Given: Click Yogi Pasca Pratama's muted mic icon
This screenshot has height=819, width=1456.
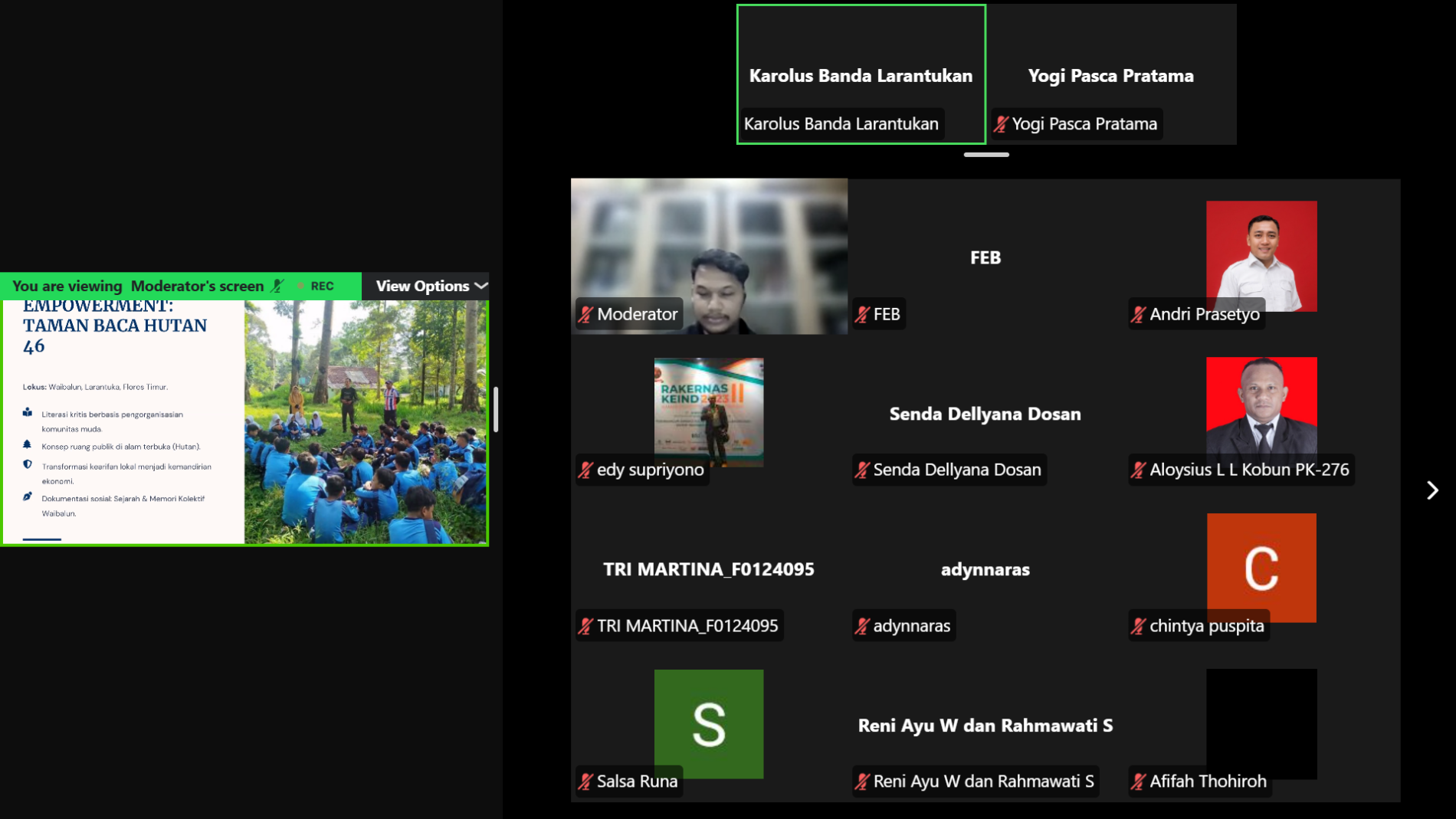Looking at the screenshot, I should click(x=1001, y=124).
